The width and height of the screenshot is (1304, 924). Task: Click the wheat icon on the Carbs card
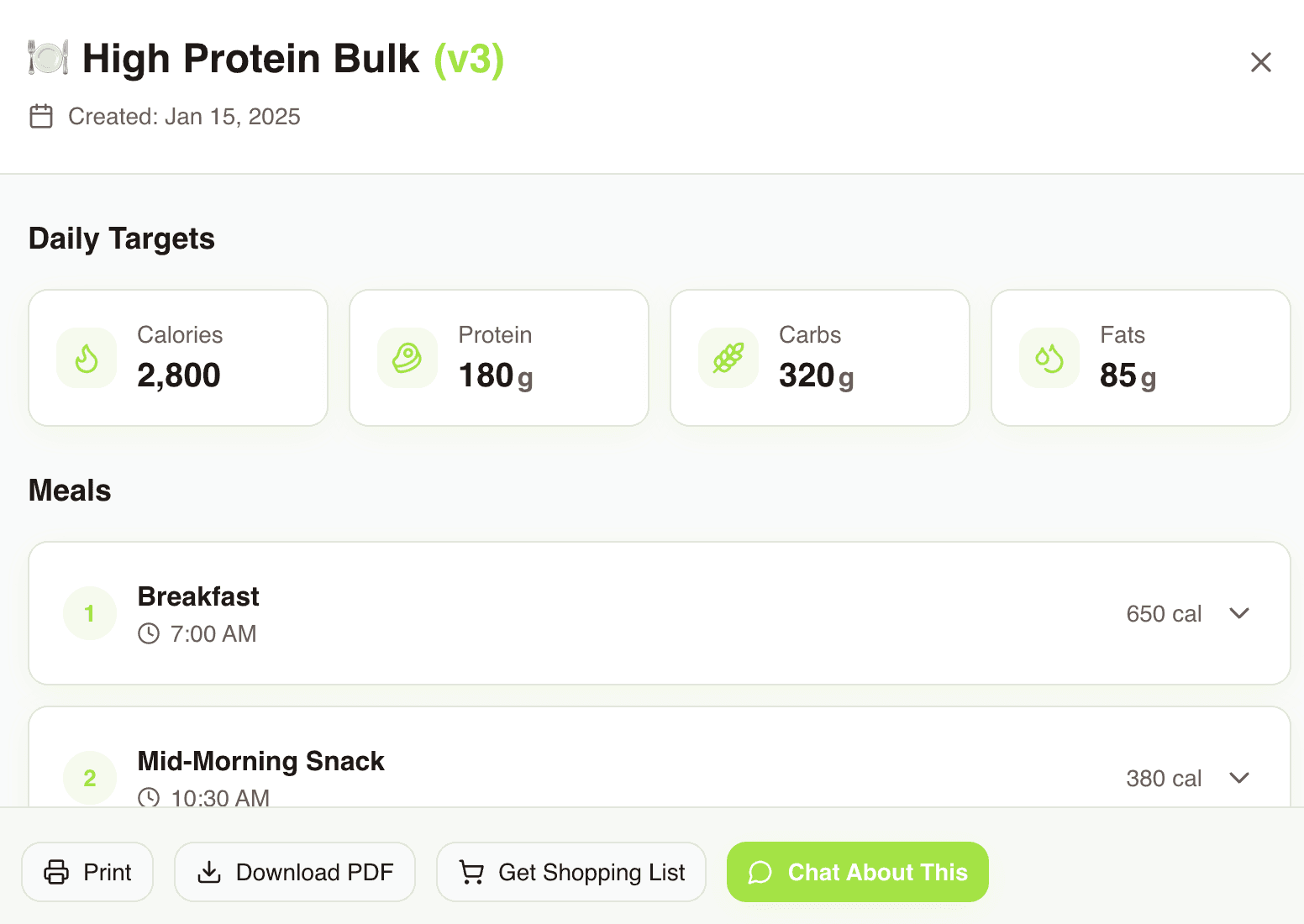coord(728,358)
